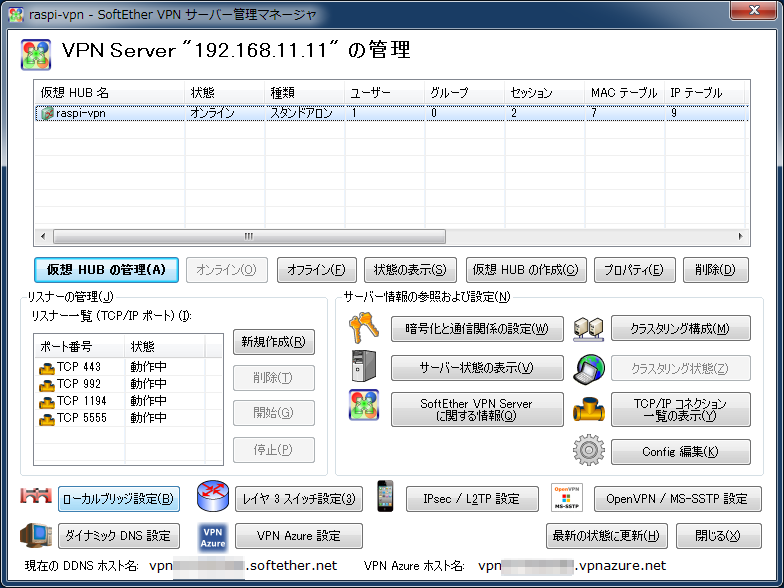Image resolution: width=784 pixels, height=588 pixels.
Task: Open Config 編集(K) button
Action: click(680, 452)
